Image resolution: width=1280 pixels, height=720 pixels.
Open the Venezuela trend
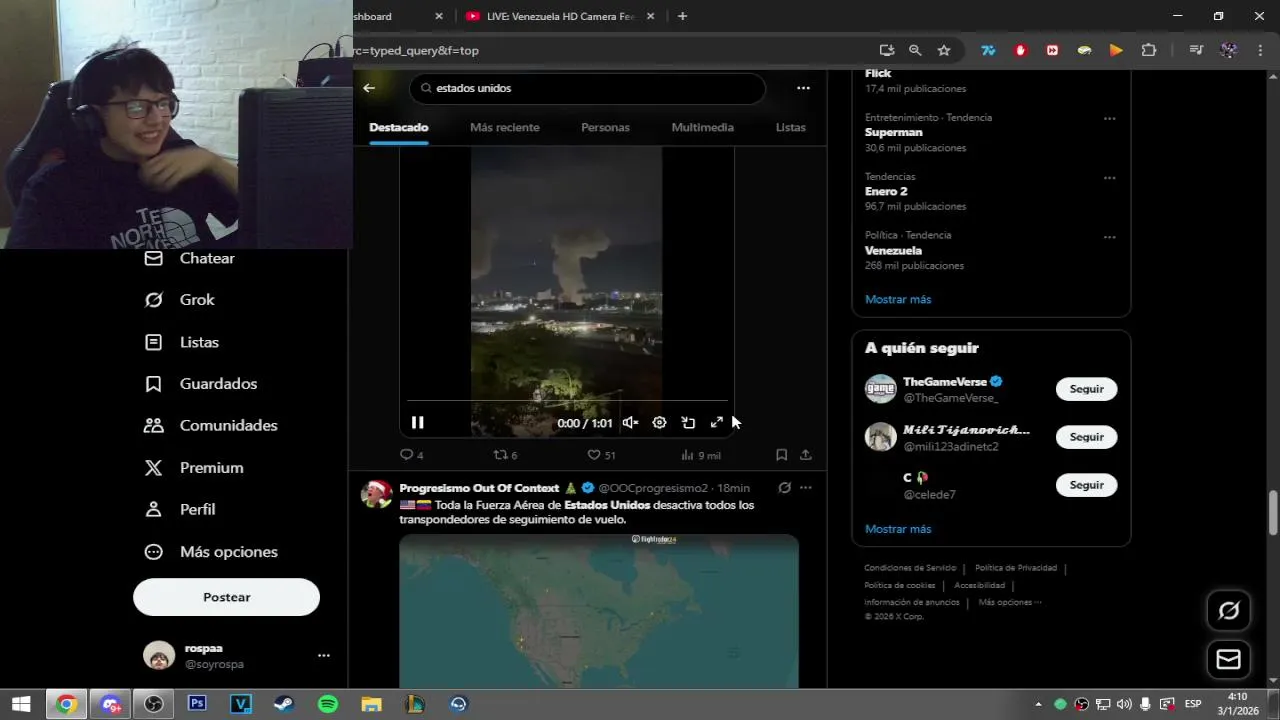click(893, 250)
